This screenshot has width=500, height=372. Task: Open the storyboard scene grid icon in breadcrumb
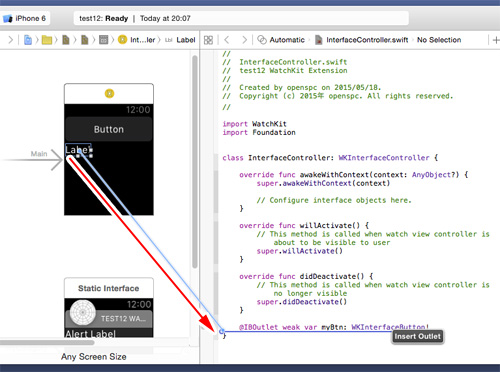(x=104, y=40)
